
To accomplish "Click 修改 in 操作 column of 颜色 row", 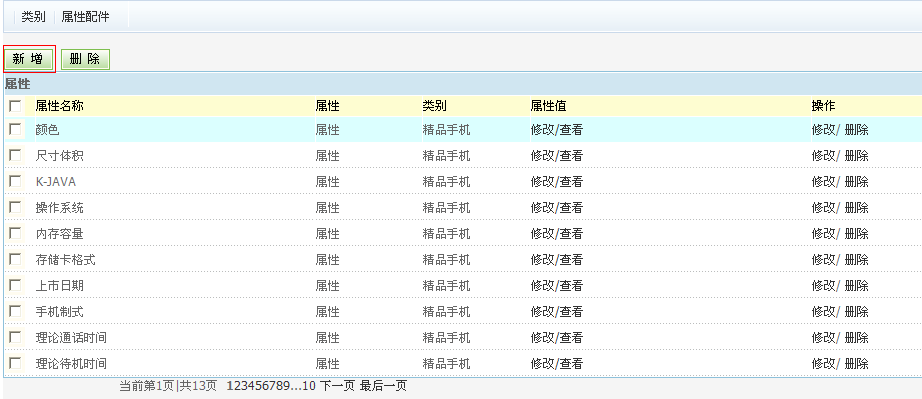I will [x=824, y=130].
